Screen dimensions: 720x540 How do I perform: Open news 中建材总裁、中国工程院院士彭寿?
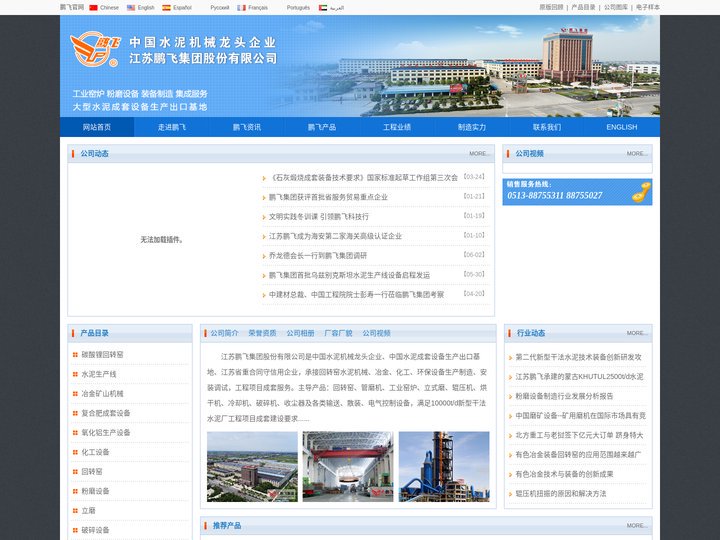[x=356, y=295]
